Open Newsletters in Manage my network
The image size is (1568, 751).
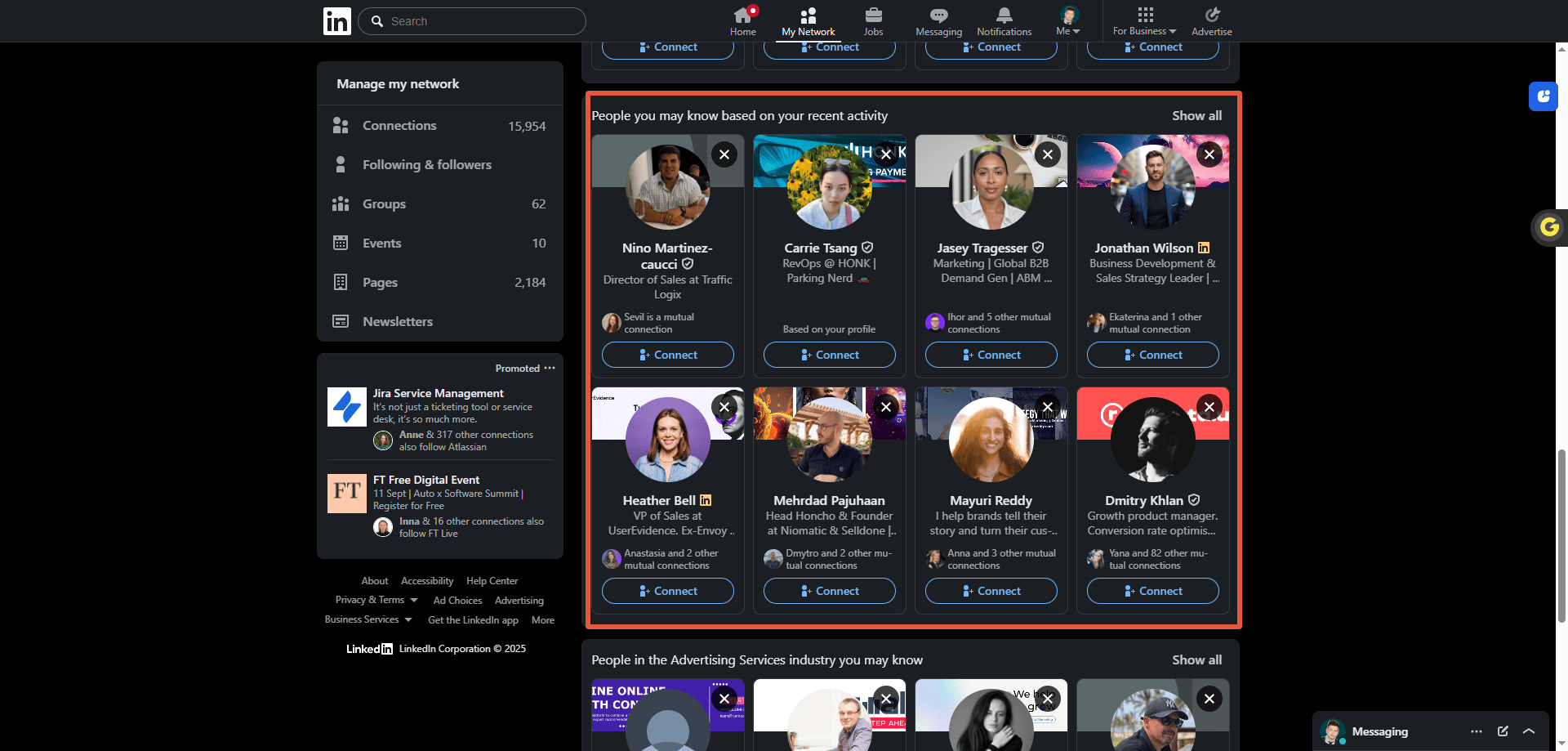coord(439,322)
